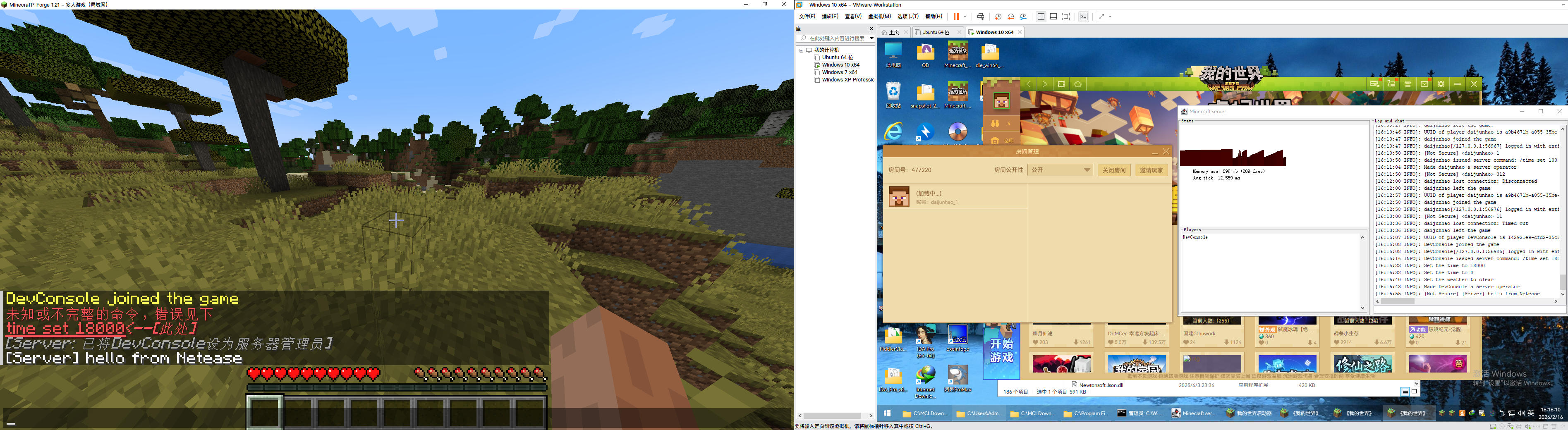The width and height of the screenshot is (1568, 430).
Task: Click the launcher's forward arrow icon
Action: pyautogui.click(x=1045, y=84)
